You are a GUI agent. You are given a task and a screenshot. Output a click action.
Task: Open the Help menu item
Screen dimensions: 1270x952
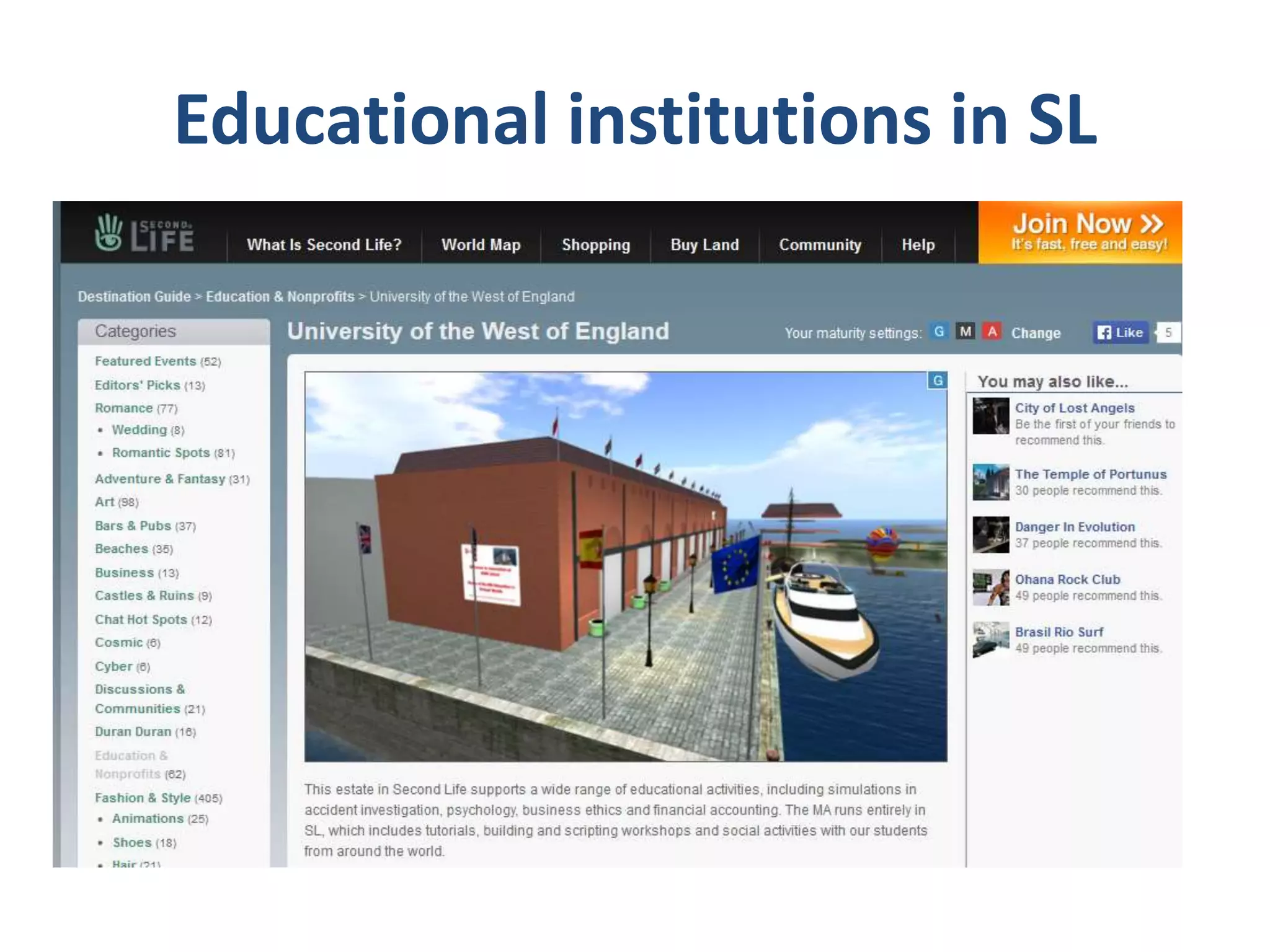(x=918, y=245)
